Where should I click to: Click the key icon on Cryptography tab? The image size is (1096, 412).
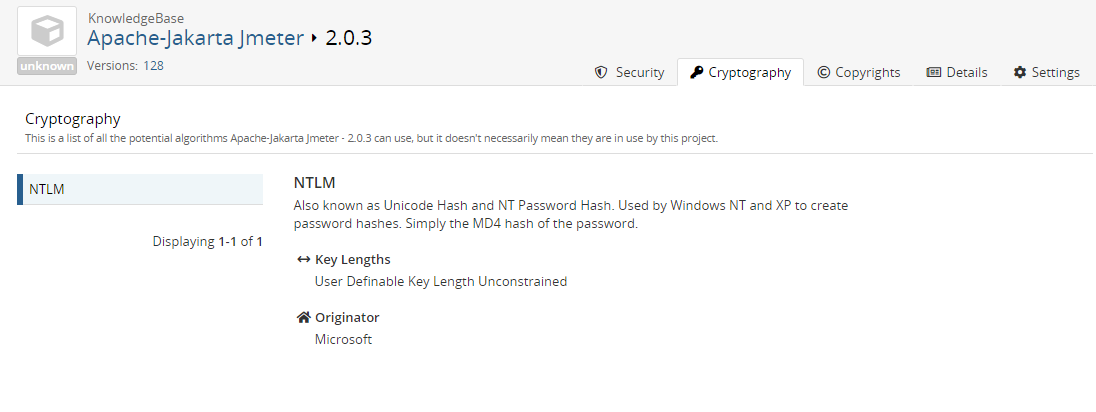(696, 72)
